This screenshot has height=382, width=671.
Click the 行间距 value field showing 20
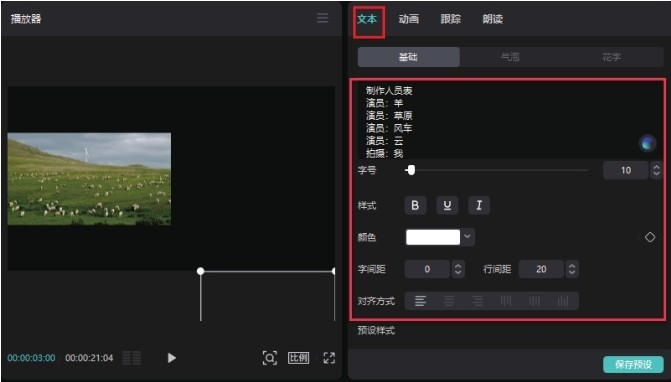[x=541, y=269]
